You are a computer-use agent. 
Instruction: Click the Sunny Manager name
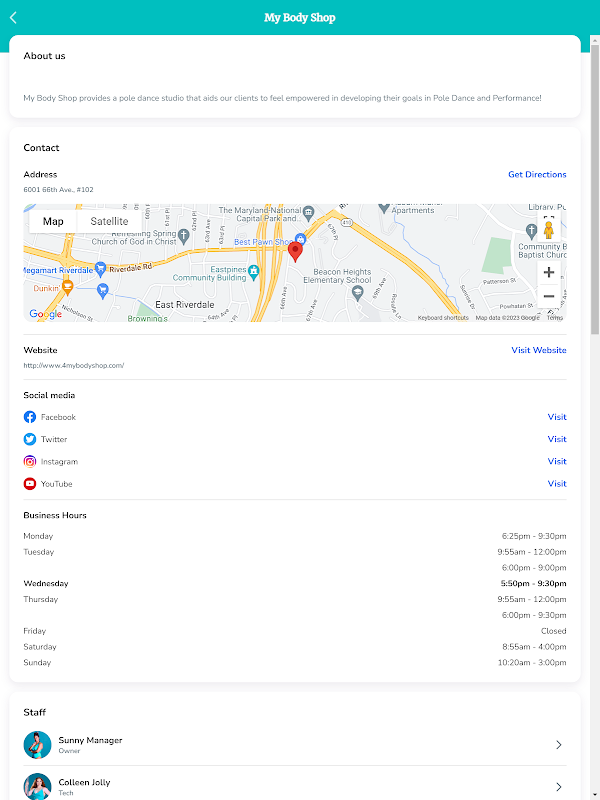click(x=90, y=740)
